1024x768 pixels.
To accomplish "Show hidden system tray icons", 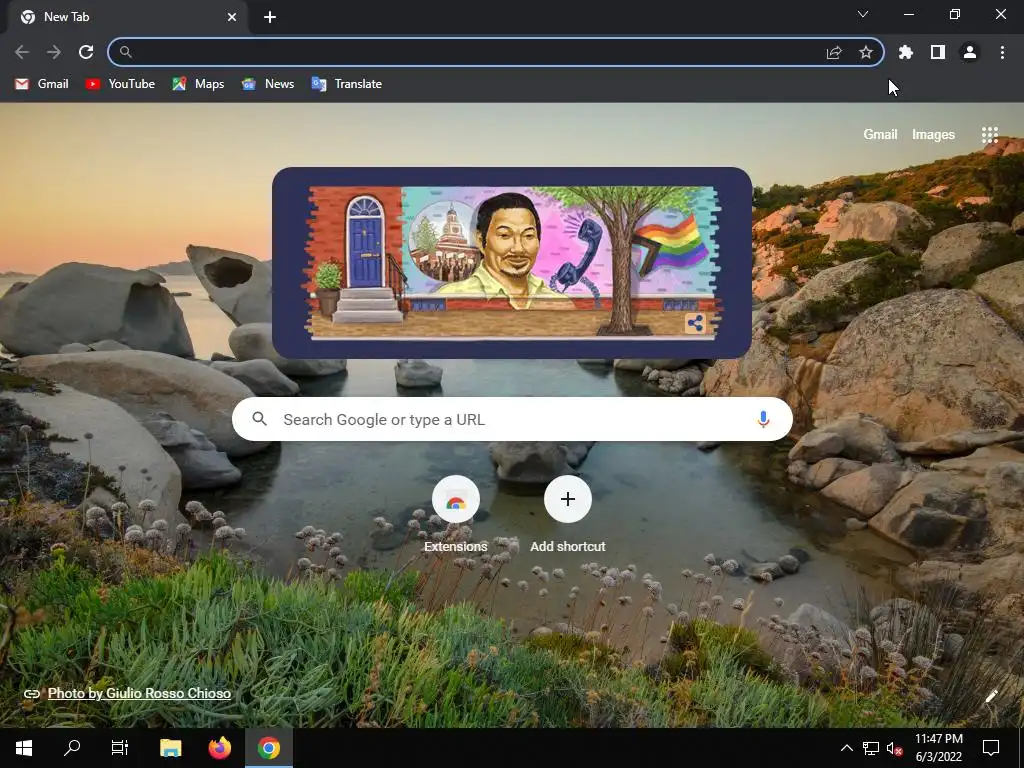I will (846, 748).
